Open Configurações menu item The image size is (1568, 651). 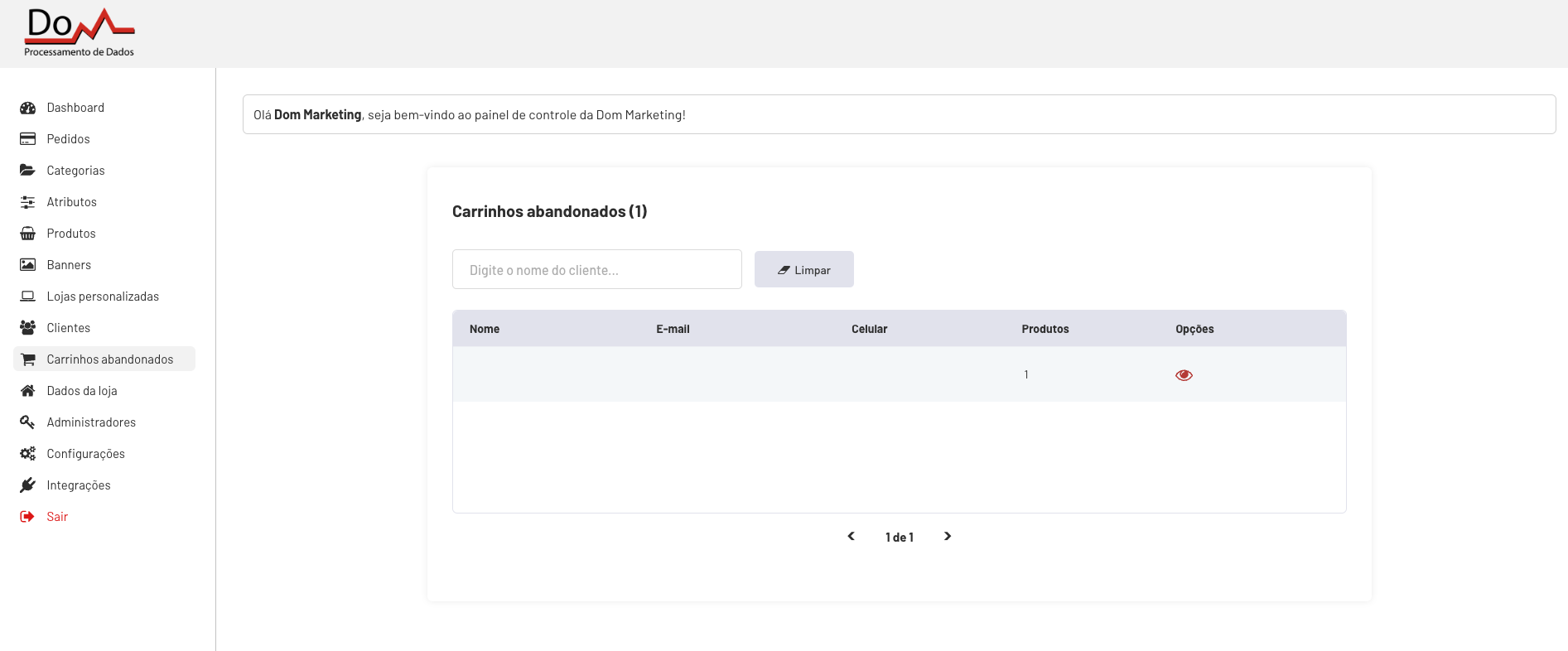[x=85, y=454]
